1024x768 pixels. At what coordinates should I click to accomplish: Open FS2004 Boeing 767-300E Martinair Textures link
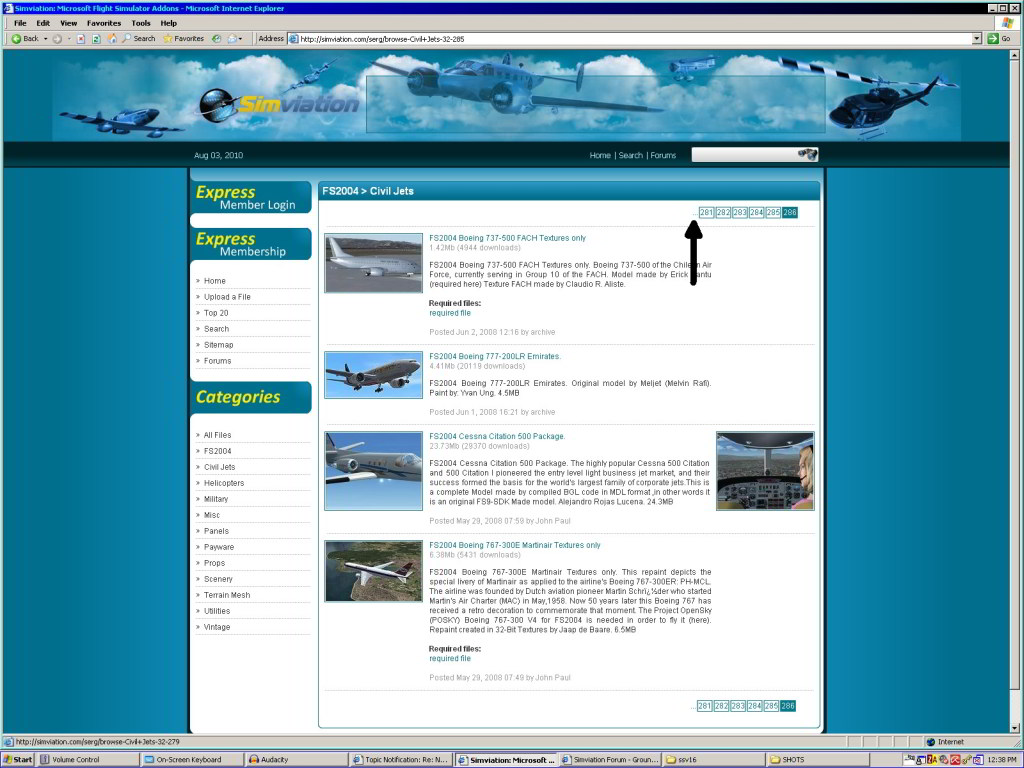(515, 545)
